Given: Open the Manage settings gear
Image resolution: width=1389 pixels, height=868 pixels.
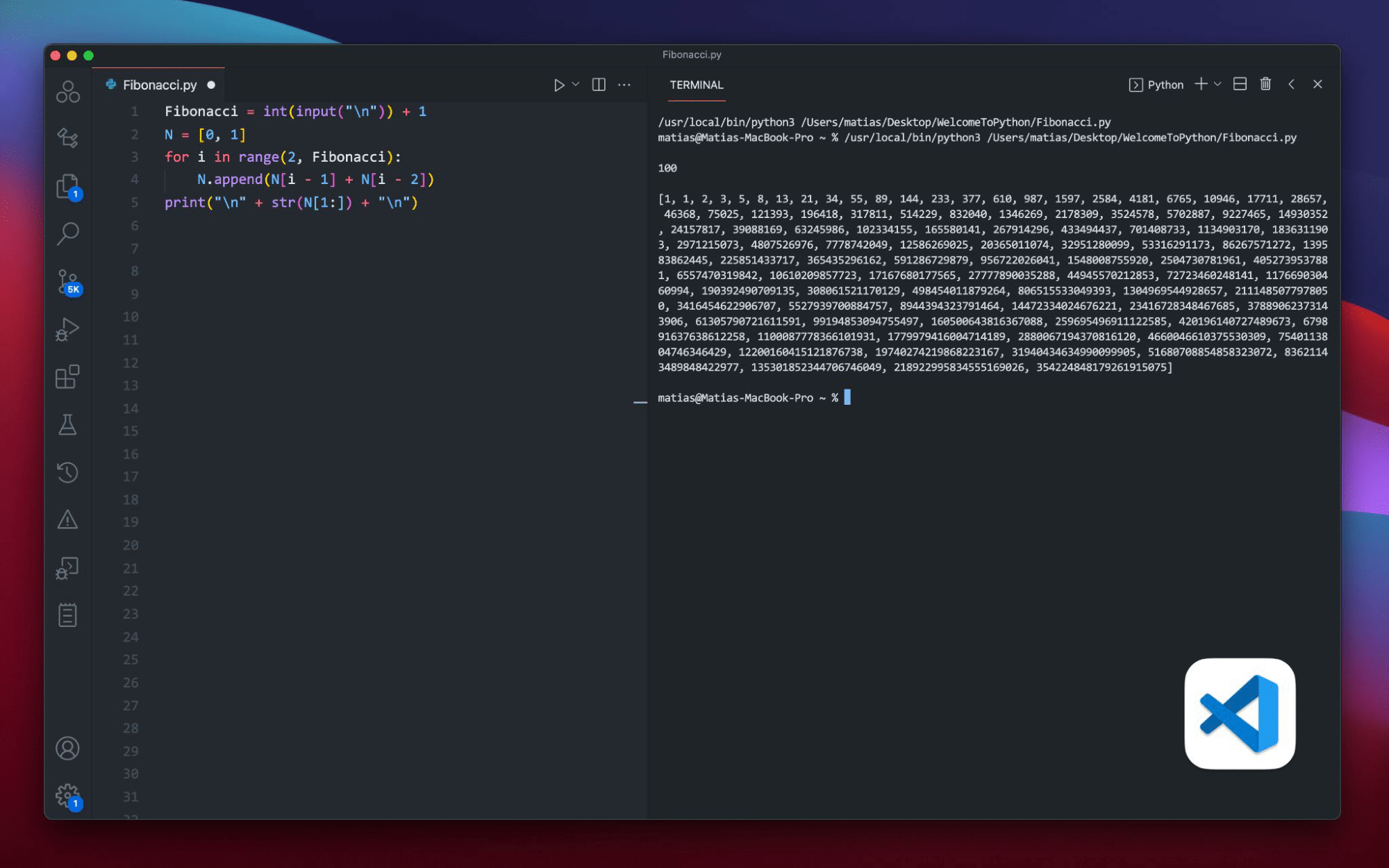Looking at the screenshot, I should pyautogui.click(x=67, y=794).
